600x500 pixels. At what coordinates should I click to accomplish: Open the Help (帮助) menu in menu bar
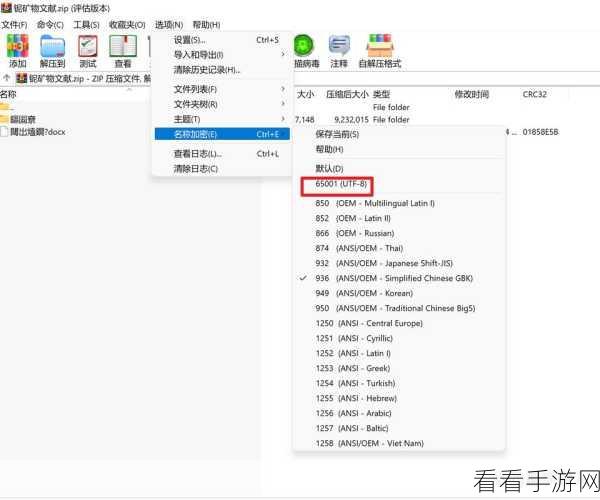point(206,25)
